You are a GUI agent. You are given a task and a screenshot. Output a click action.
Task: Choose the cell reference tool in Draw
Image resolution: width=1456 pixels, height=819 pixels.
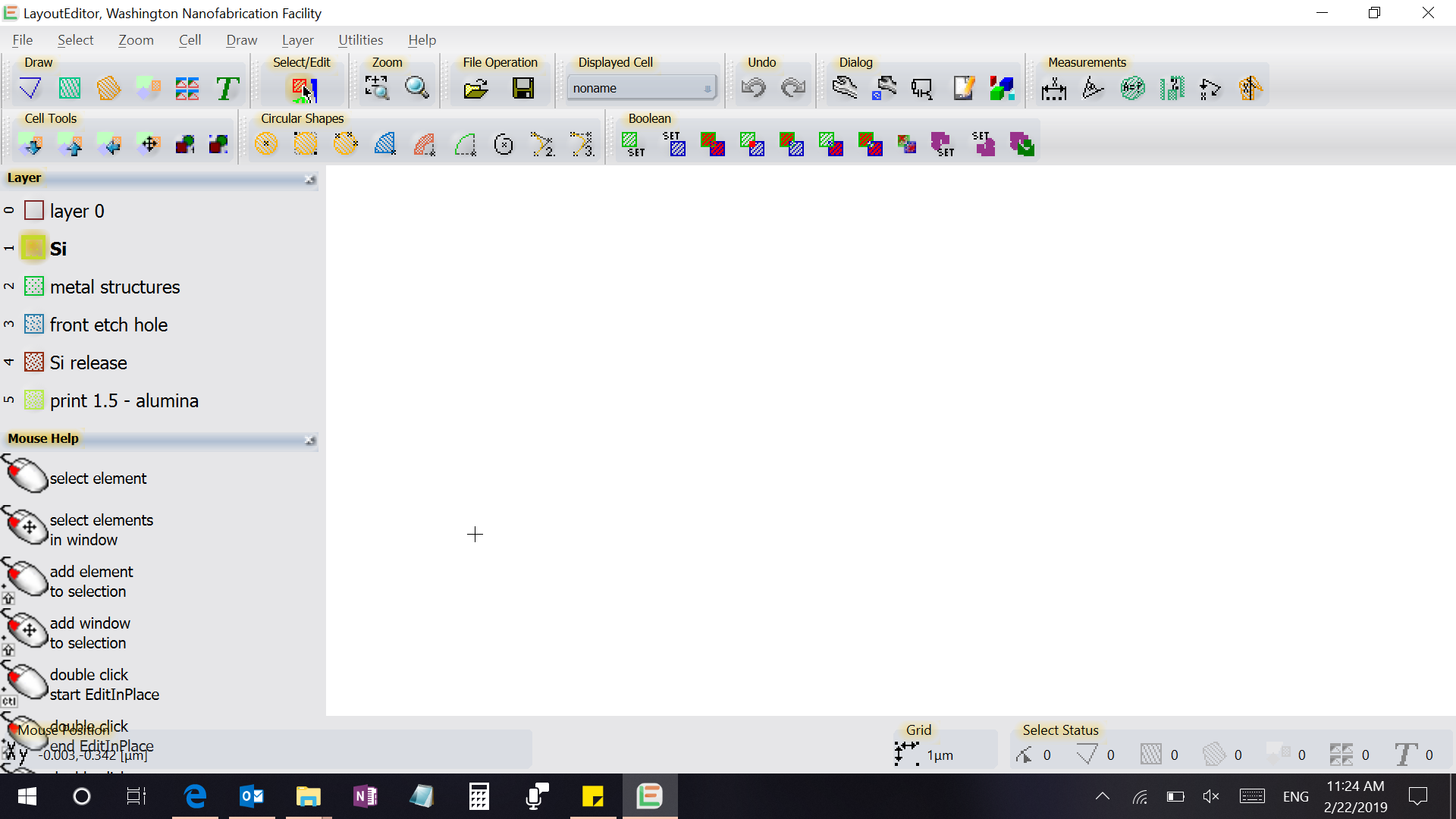click(x=148, y=88)
